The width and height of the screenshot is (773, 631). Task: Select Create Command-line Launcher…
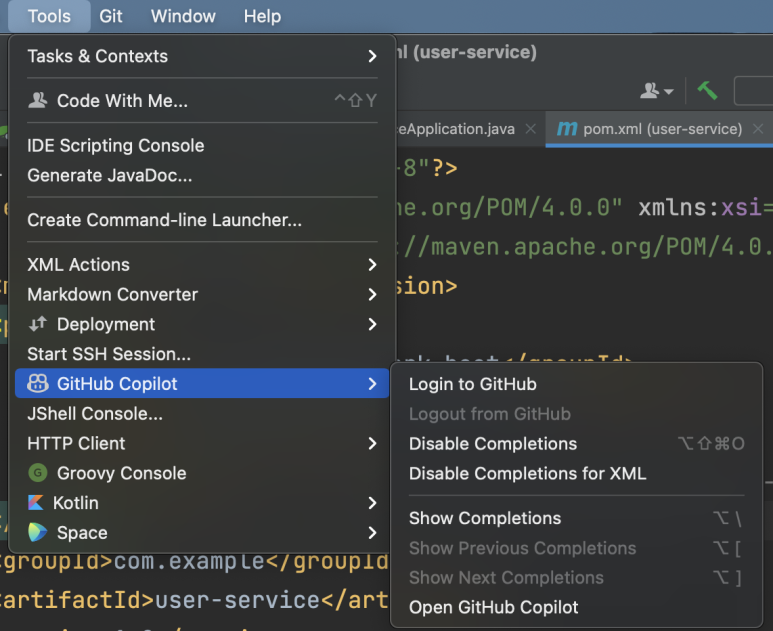tap(202, 220)
